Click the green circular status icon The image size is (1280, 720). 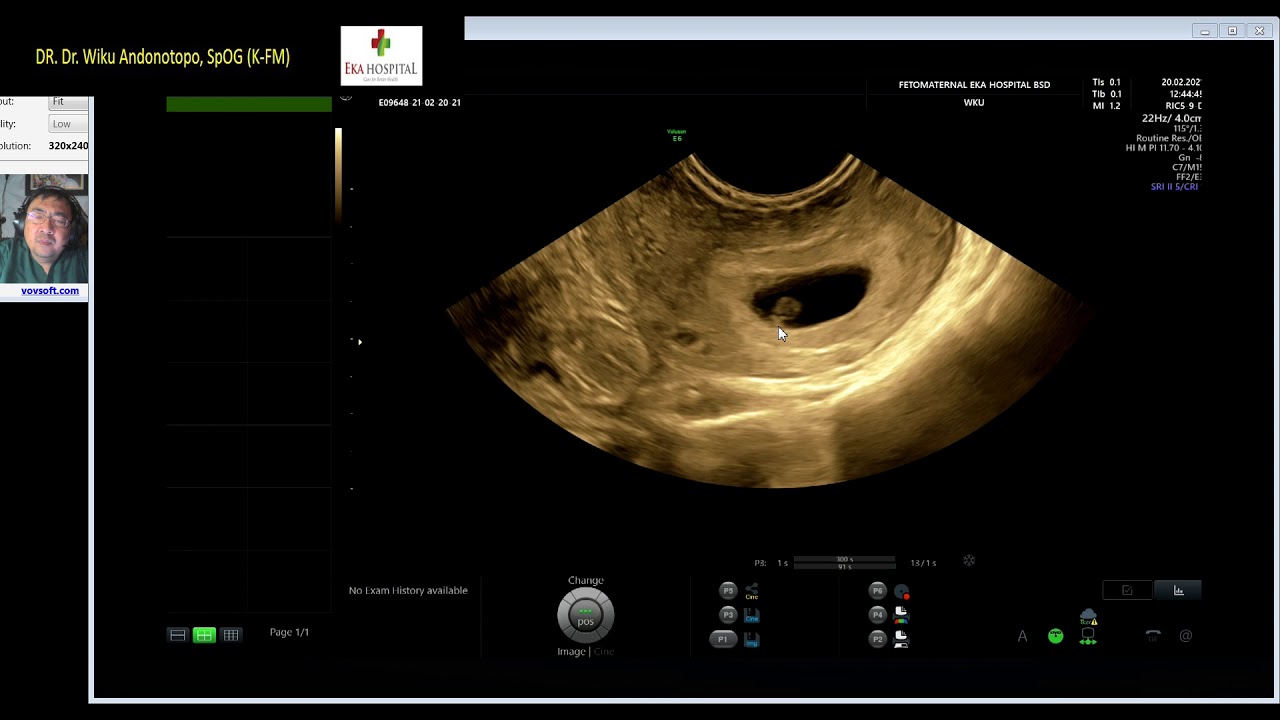point(1056,636)
